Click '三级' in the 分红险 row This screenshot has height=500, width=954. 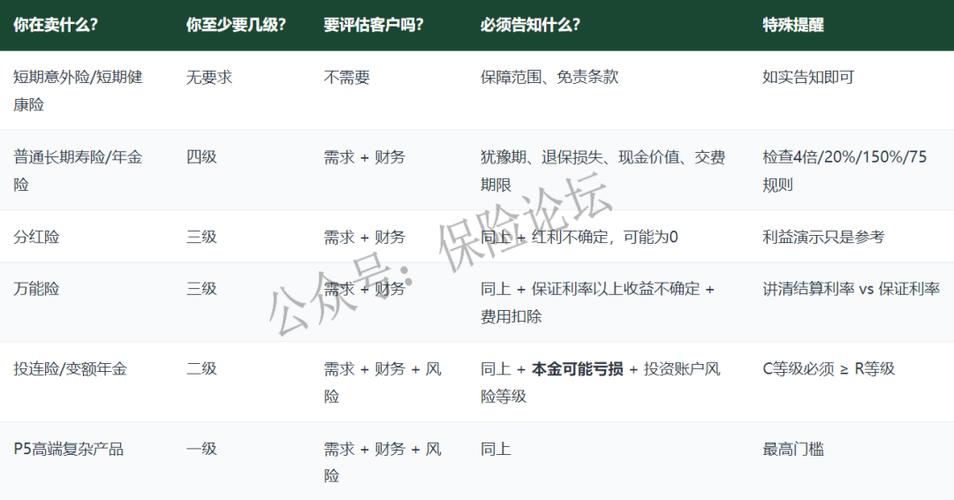(201, 237)
